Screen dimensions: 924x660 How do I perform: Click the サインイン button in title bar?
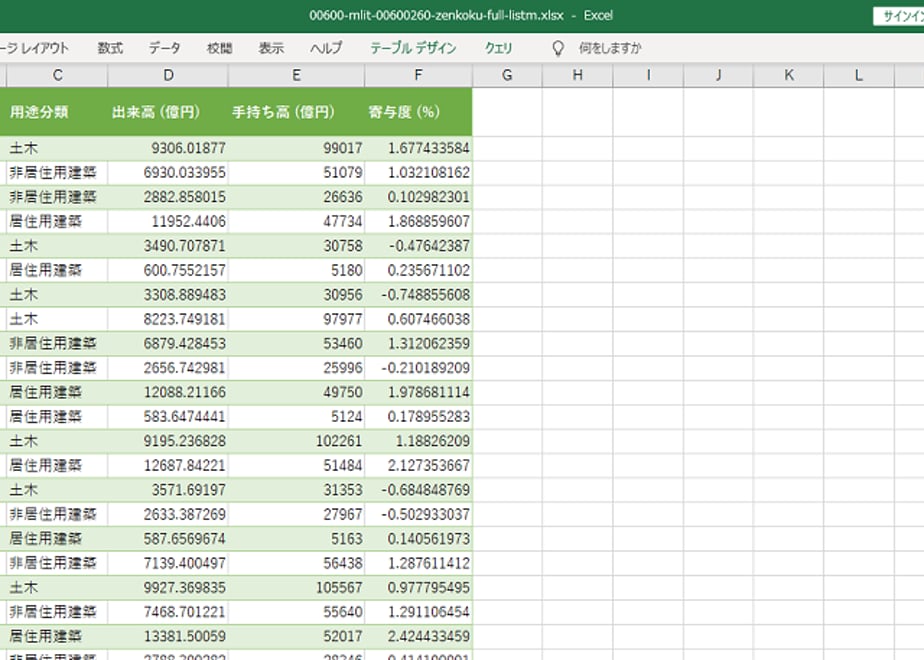tap(899, 16)
